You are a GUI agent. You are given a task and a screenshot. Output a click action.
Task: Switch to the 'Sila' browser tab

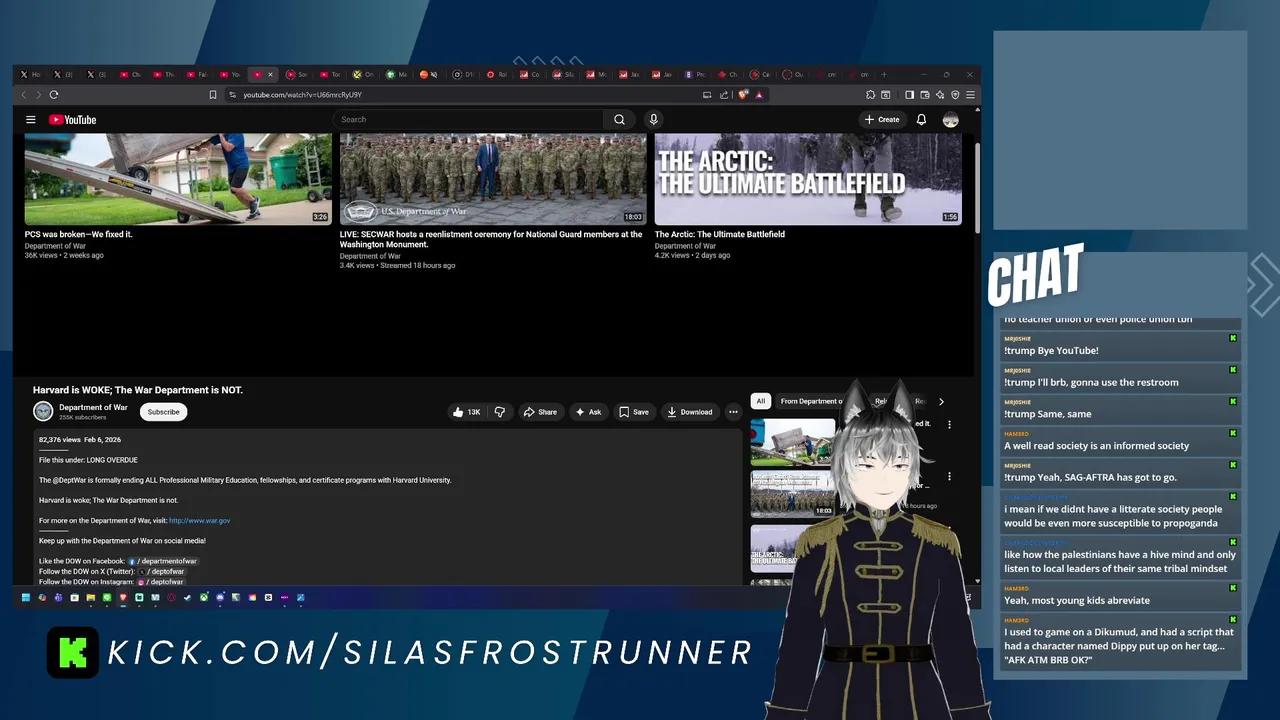(x=563, y=74)
